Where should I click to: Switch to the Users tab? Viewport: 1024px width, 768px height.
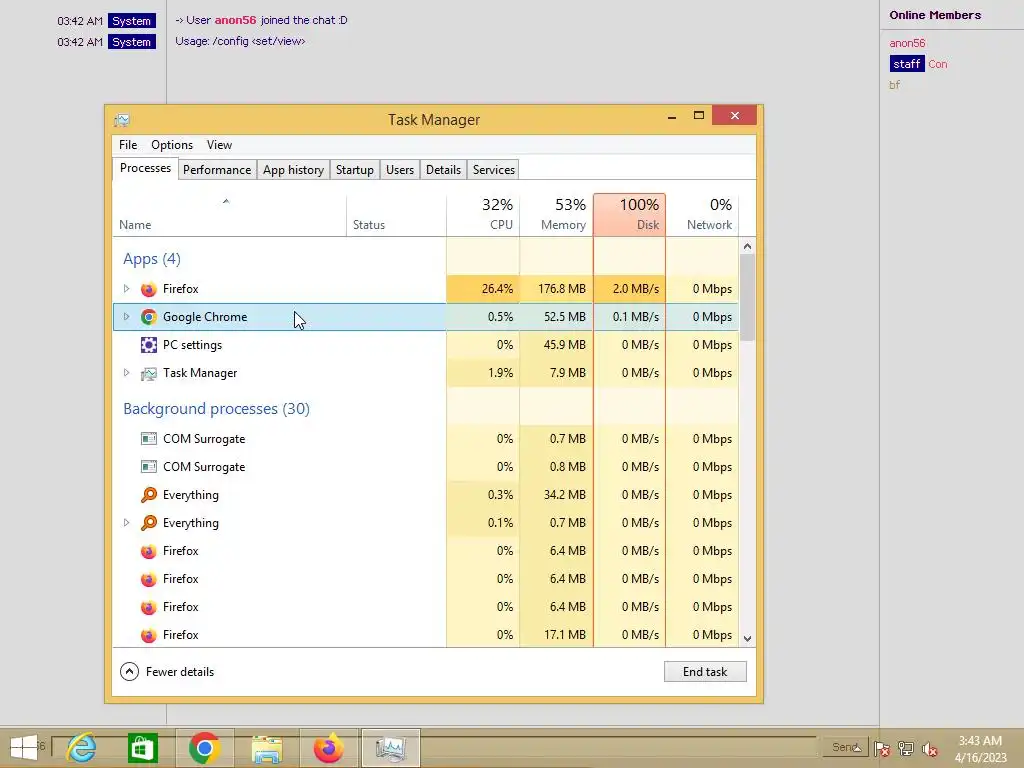coord(400,170)
